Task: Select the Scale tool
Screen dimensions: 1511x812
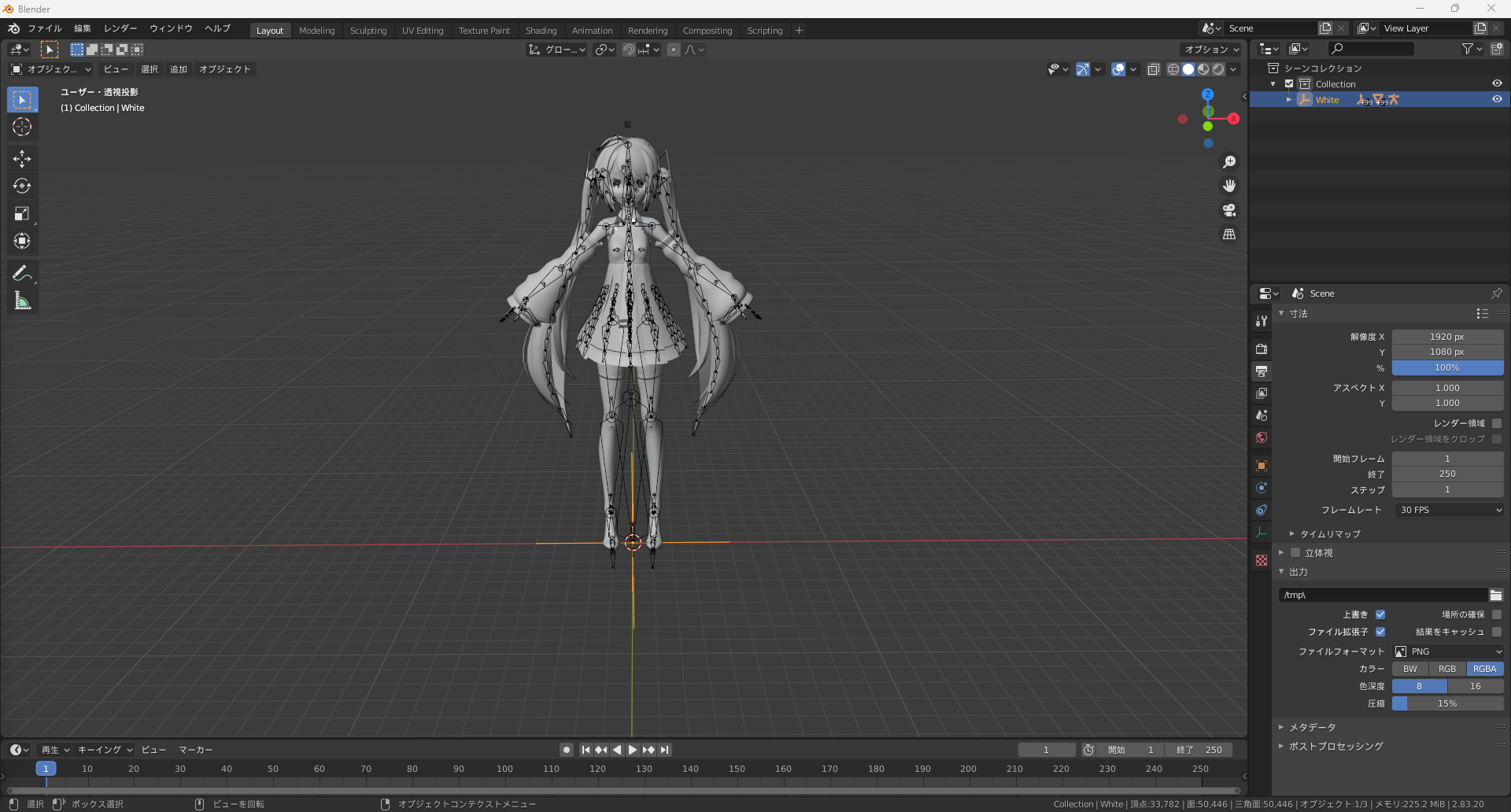Action: (x=22, y=213)
